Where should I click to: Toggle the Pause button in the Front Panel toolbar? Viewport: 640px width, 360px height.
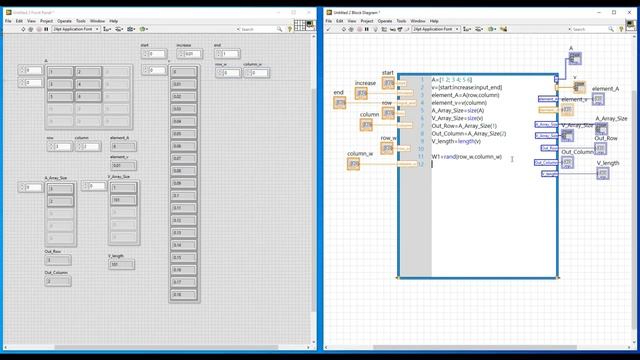(x=46, y=29)
